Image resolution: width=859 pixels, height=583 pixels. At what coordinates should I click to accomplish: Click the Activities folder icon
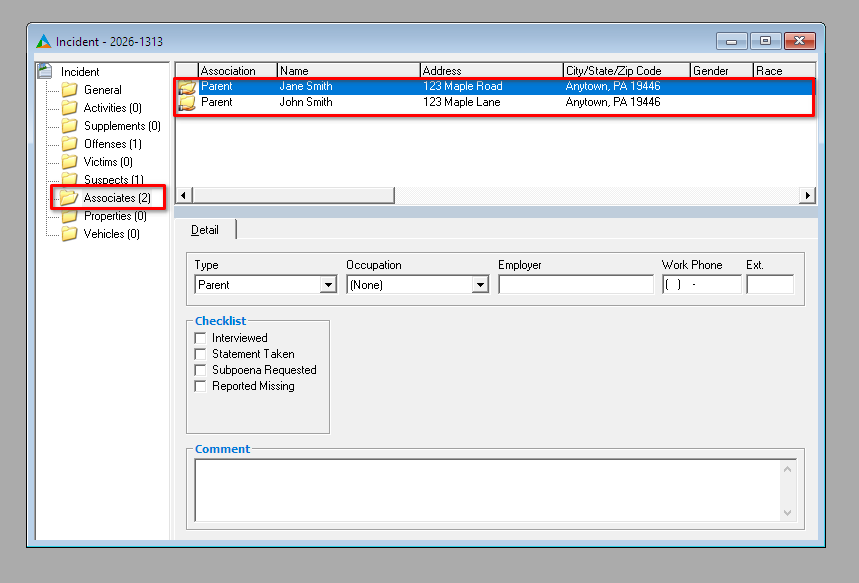click(70, 107)
